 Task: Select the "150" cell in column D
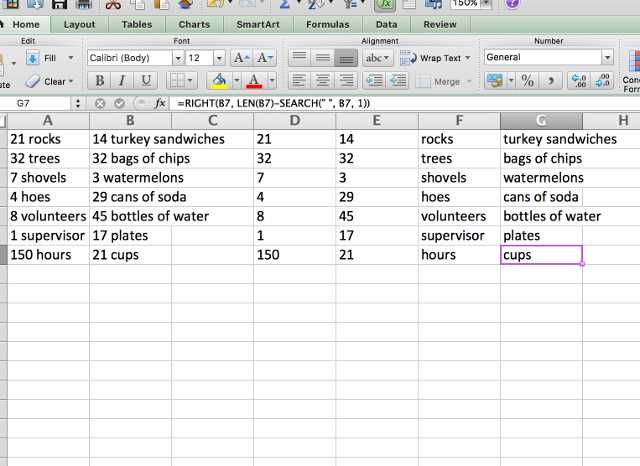(294, 255)
